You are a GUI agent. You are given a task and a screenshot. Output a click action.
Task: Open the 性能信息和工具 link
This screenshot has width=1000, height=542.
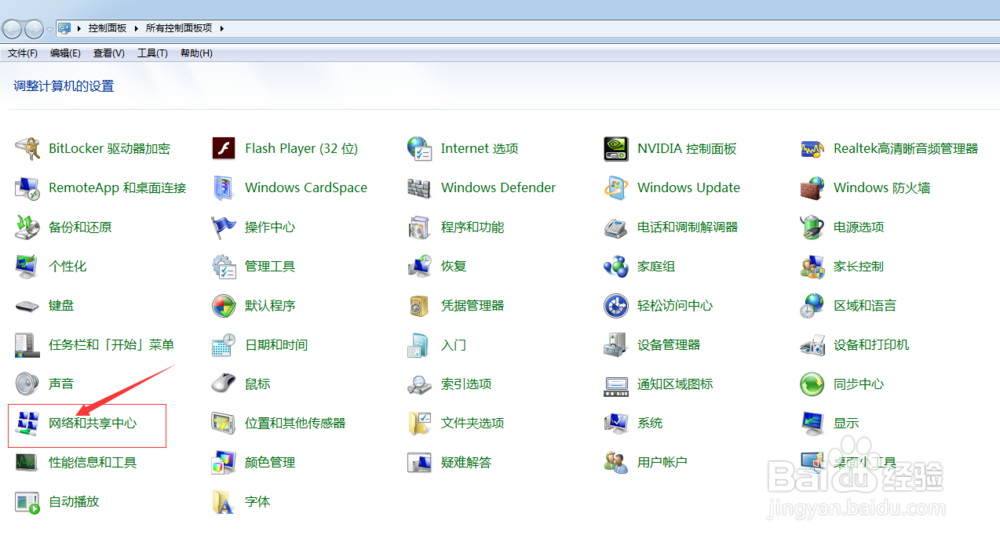click(92, 462)
